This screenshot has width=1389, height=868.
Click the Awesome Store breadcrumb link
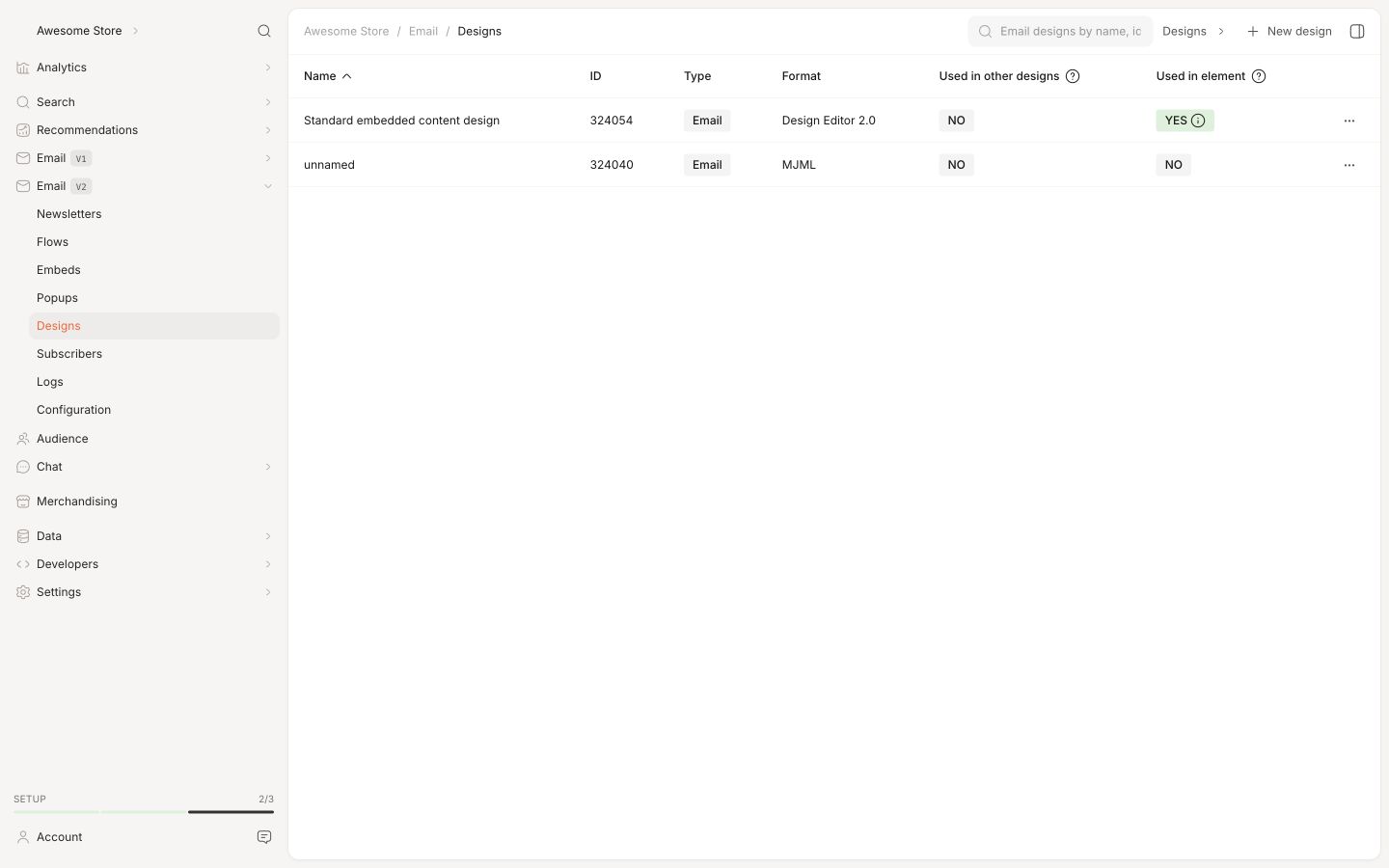[346, 31]
